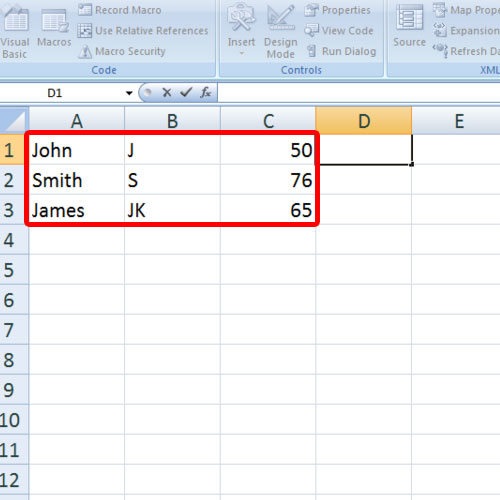This screenshot has width=500, height=500.
Task: Open the Insert Function dialog
Action: [x=206, y=92]
